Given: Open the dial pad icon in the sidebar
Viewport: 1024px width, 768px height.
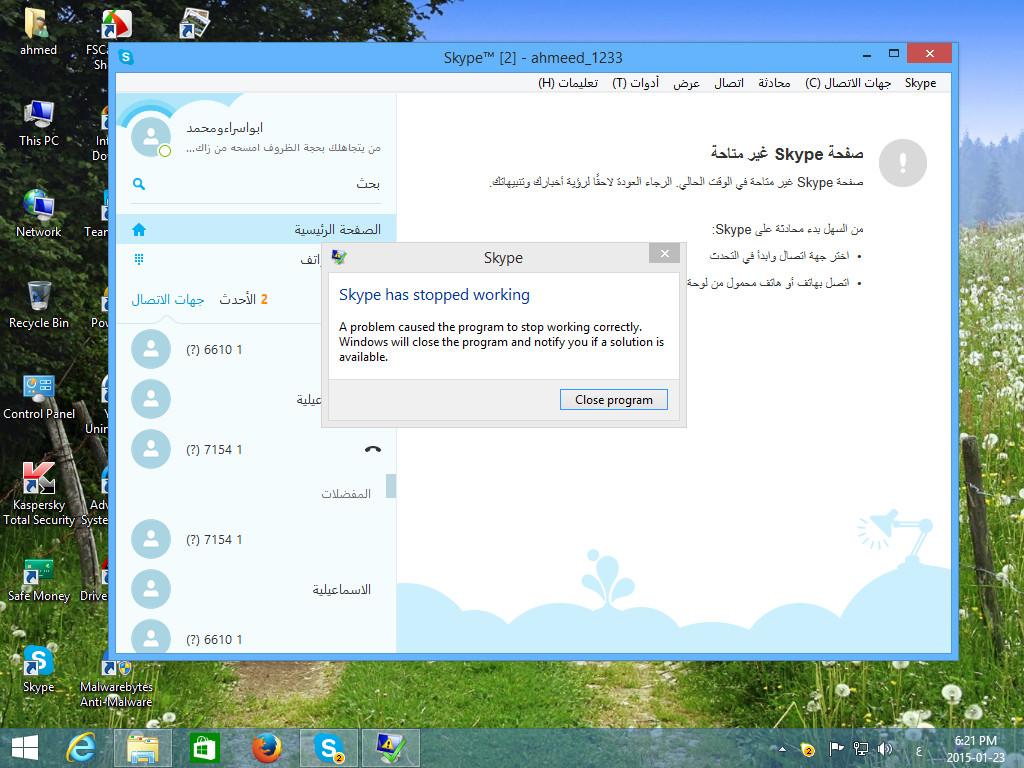Looking at the screenshot, I should coord(139,259).
